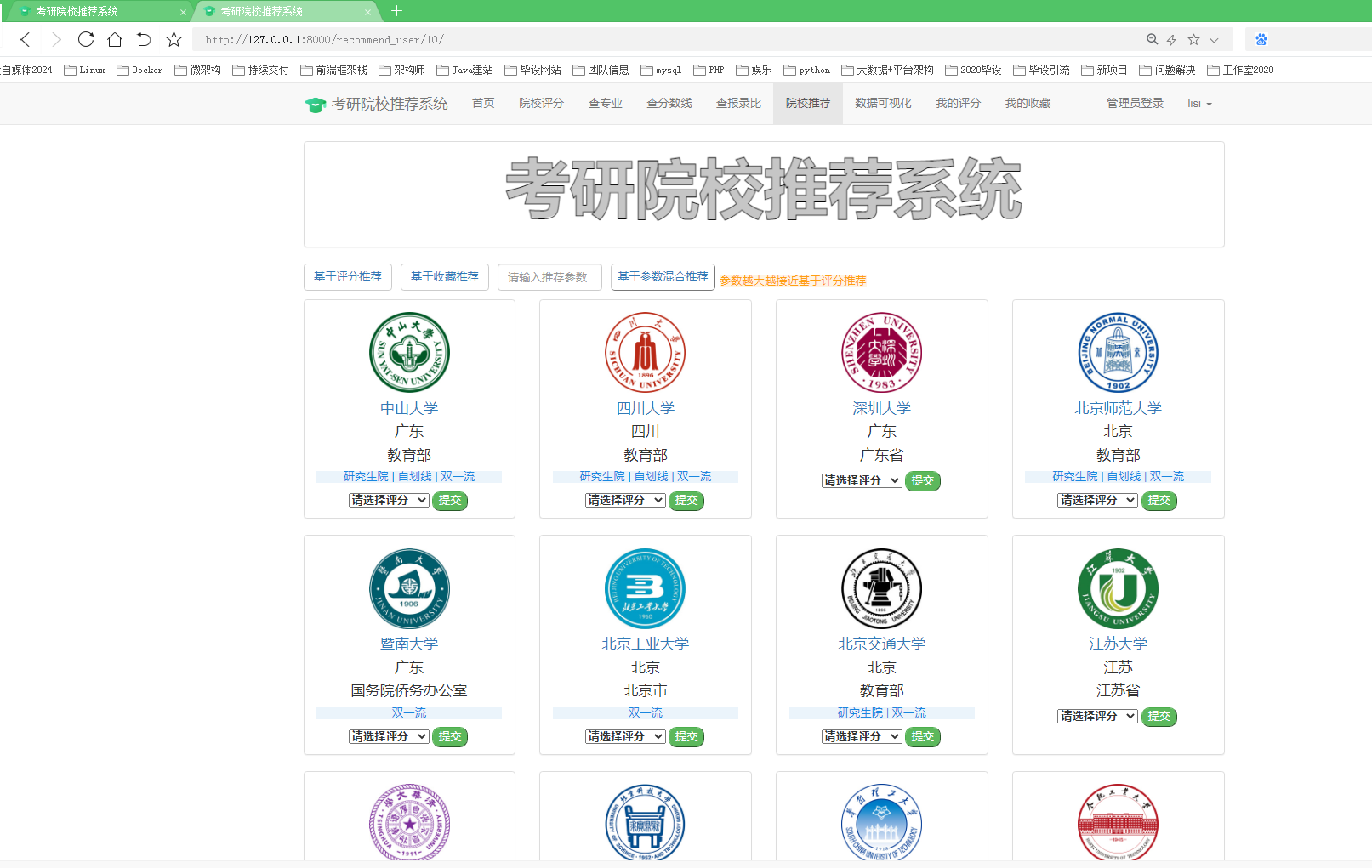Submit rating for 深圳大学 with 提交
Screen dimensions: 1372x868
pos(923,481)
